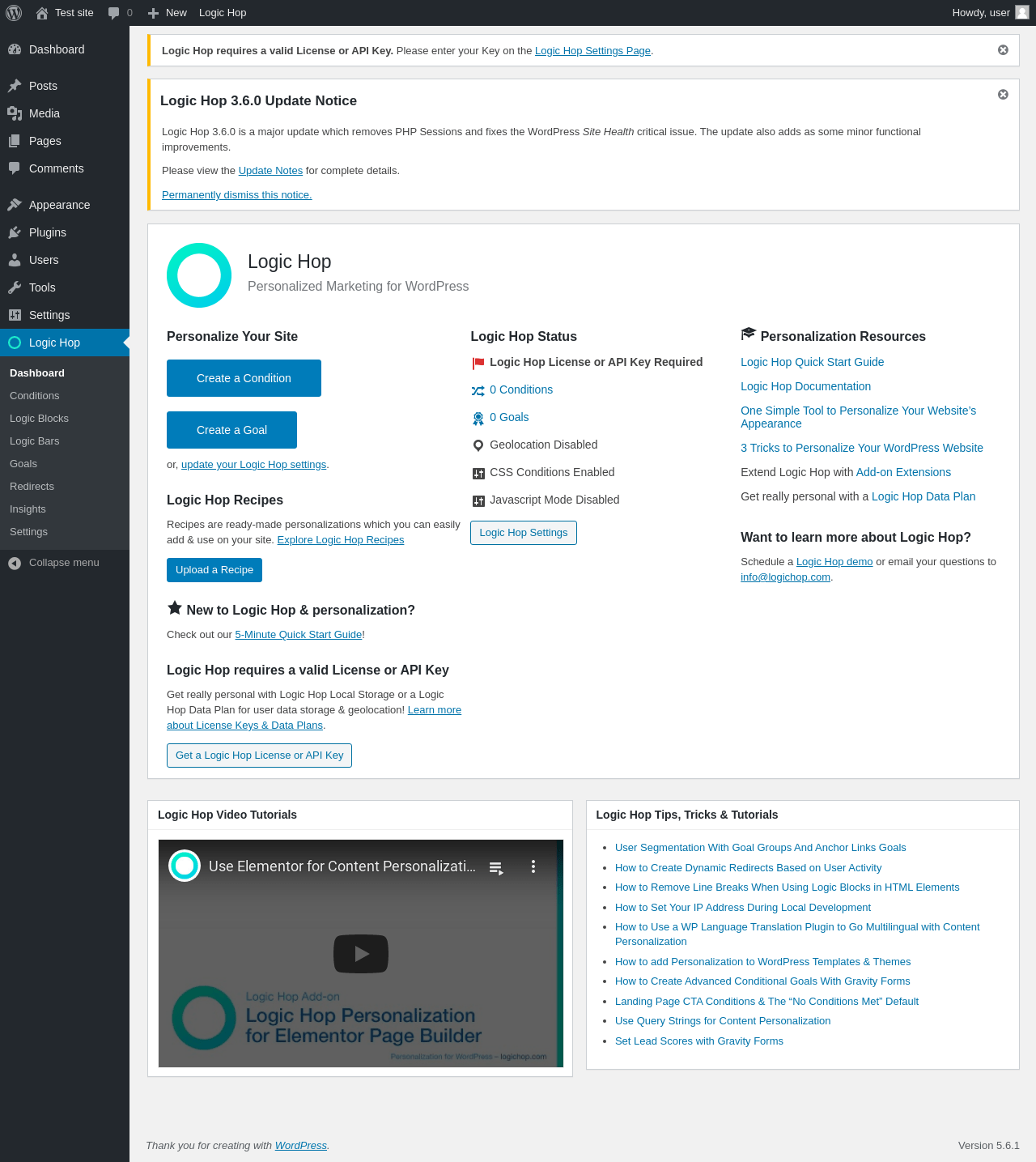
Task: Open the comments bubble in admin bar
Action: click(113, 13)
